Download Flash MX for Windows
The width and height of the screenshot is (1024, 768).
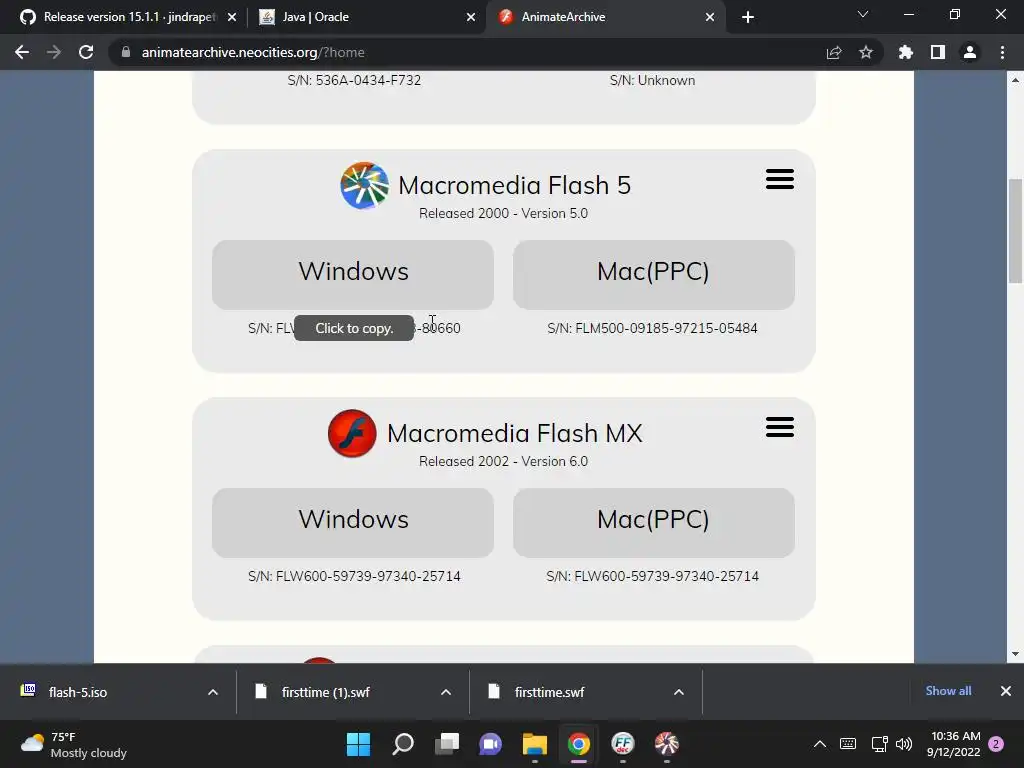click(353, 522)
